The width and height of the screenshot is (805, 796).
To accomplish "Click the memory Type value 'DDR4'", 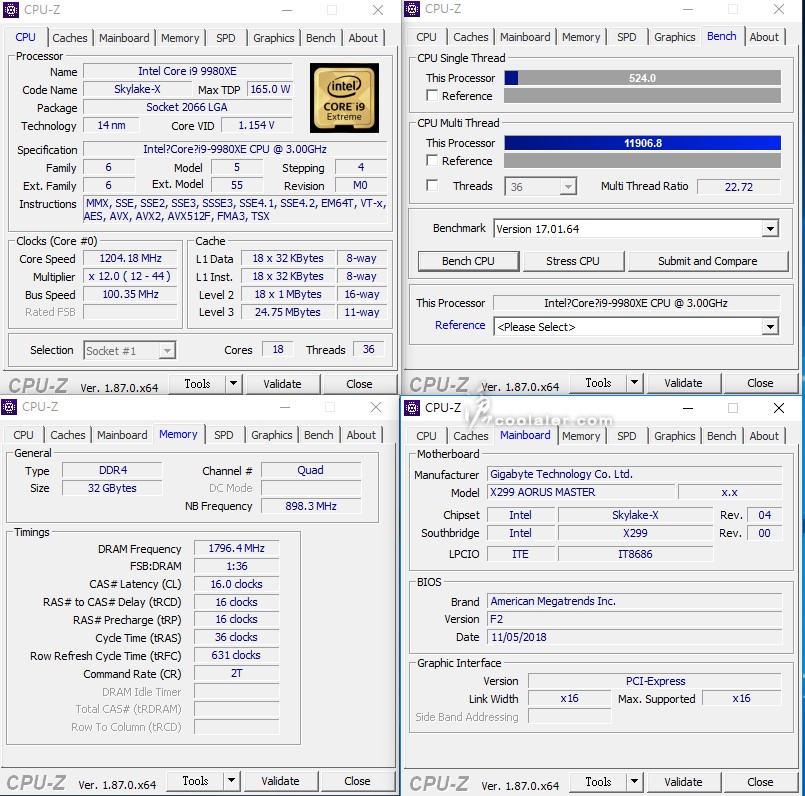I will 112,470.
